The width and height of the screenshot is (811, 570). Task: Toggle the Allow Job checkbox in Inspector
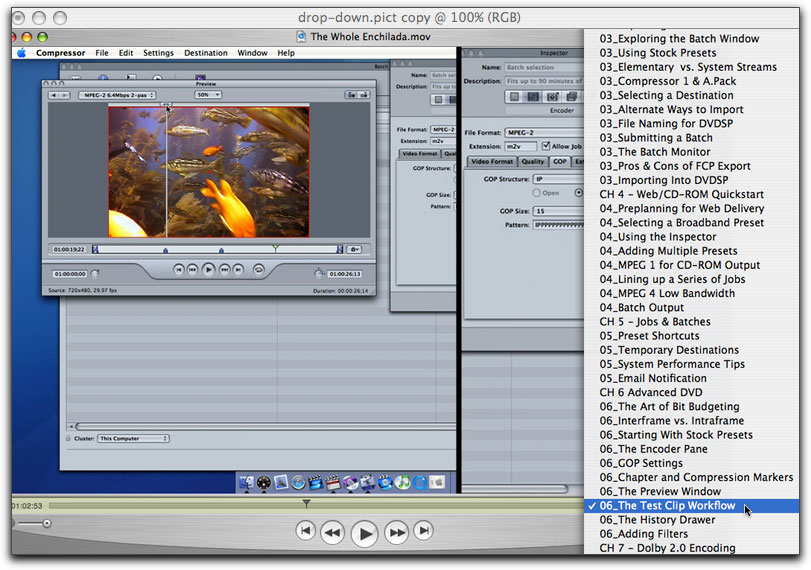546,146
